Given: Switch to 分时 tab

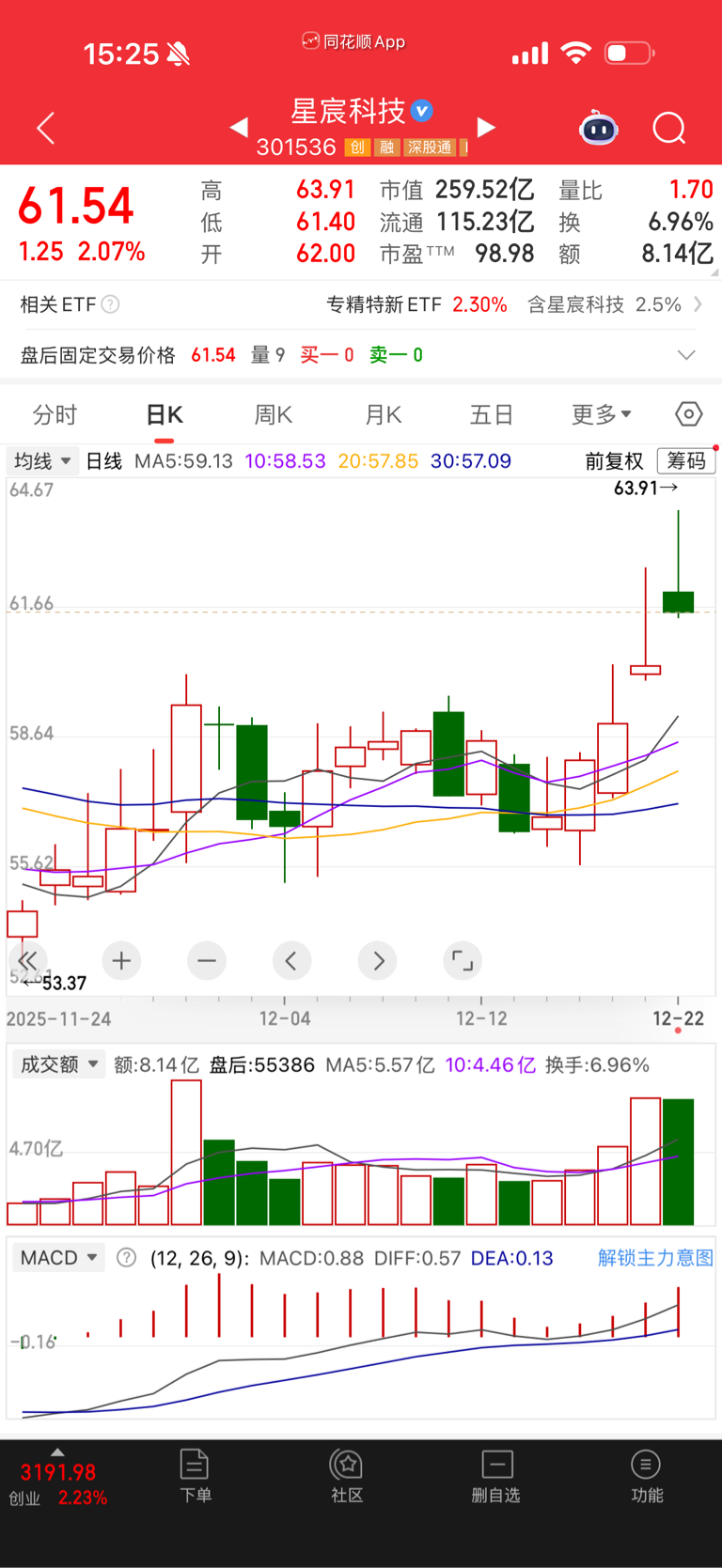Looking at the screenshot, I should [55, 414].
